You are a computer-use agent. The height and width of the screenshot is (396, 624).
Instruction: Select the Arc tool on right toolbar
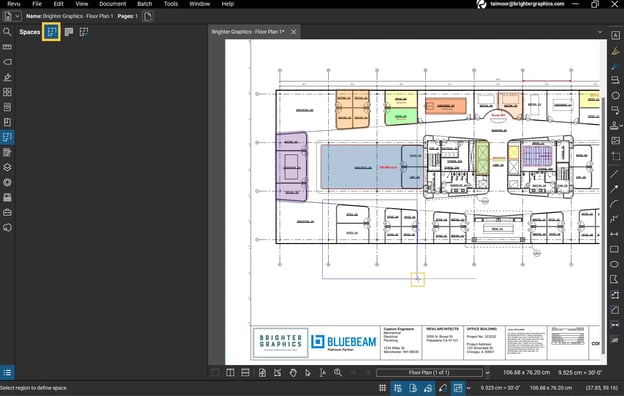coord(614,204)
